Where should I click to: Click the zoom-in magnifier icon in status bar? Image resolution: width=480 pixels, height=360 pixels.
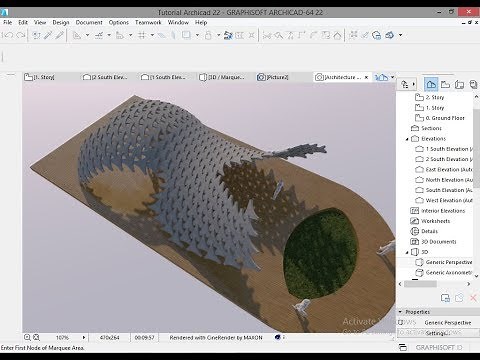27,337
